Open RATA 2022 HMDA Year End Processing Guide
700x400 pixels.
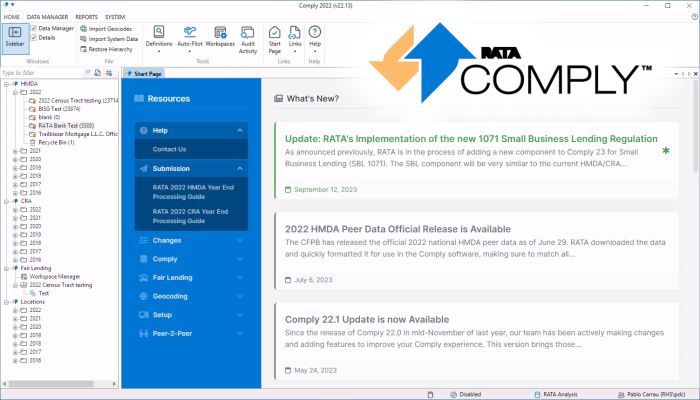pos(193,192)
